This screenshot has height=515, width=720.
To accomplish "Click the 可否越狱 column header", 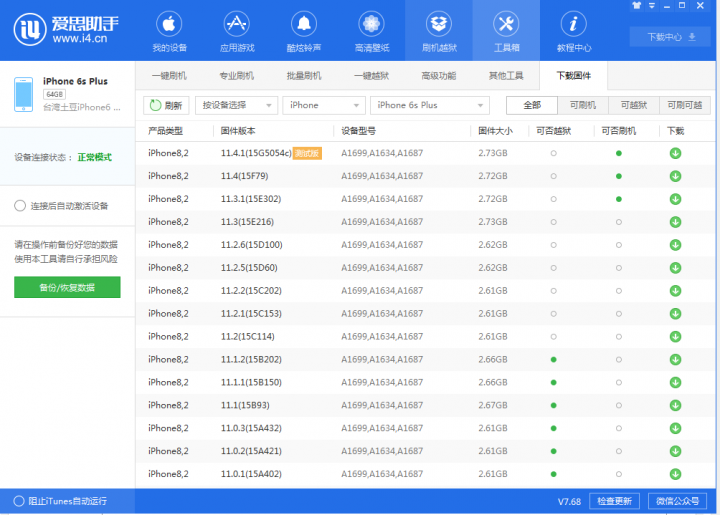I will tap(554, 131).
